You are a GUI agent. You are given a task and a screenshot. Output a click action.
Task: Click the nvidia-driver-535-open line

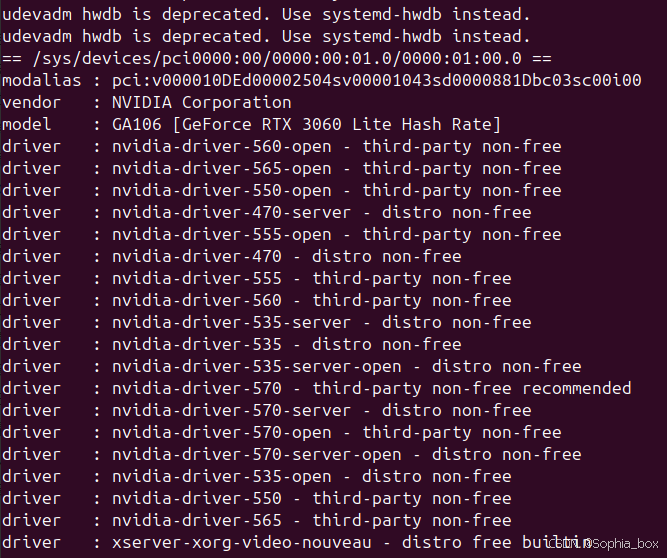click(x=257, y=477)
